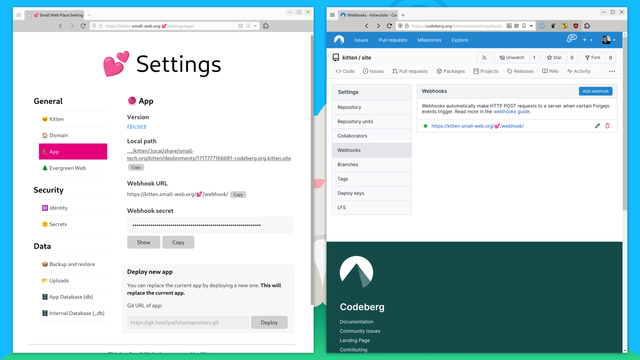Select Deploy keys in repository settings
Screen dimensions: 640x360
click(x=372, y=193)
